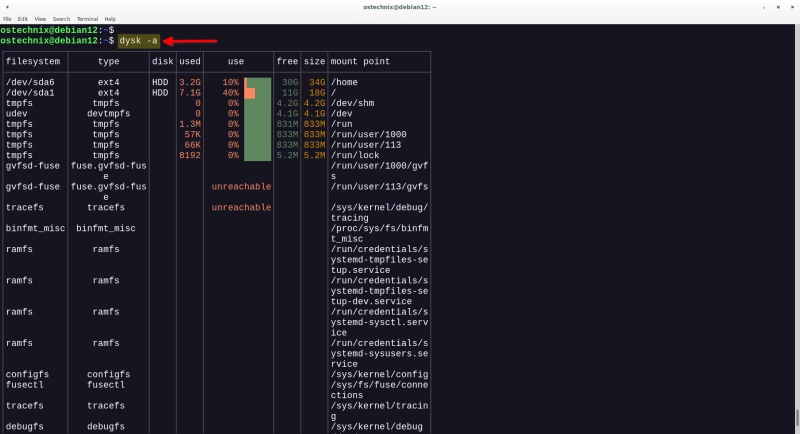This screenshot has width=800, height=434.
Task: Click the /run/user/113 mount point
Action: [x=366, y=145]
